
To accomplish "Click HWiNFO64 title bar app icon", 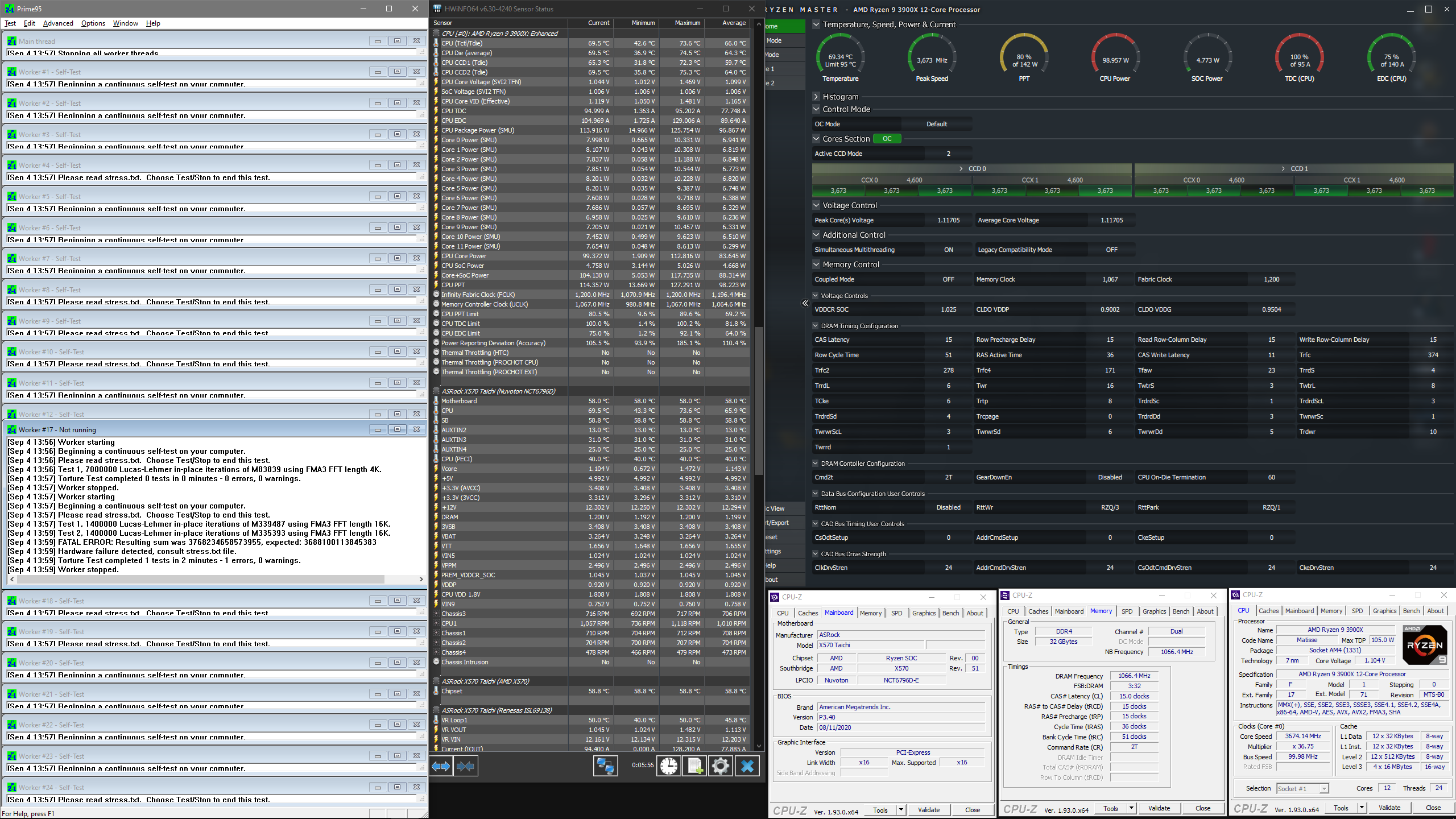I will 437,9.
